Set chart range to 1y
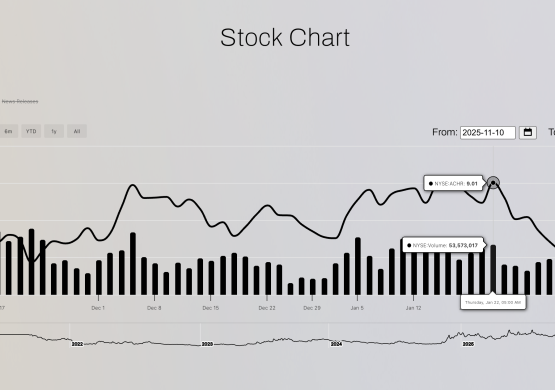Image resolution: width=555 pixels, height=390 pixels. tap(54, 131)
